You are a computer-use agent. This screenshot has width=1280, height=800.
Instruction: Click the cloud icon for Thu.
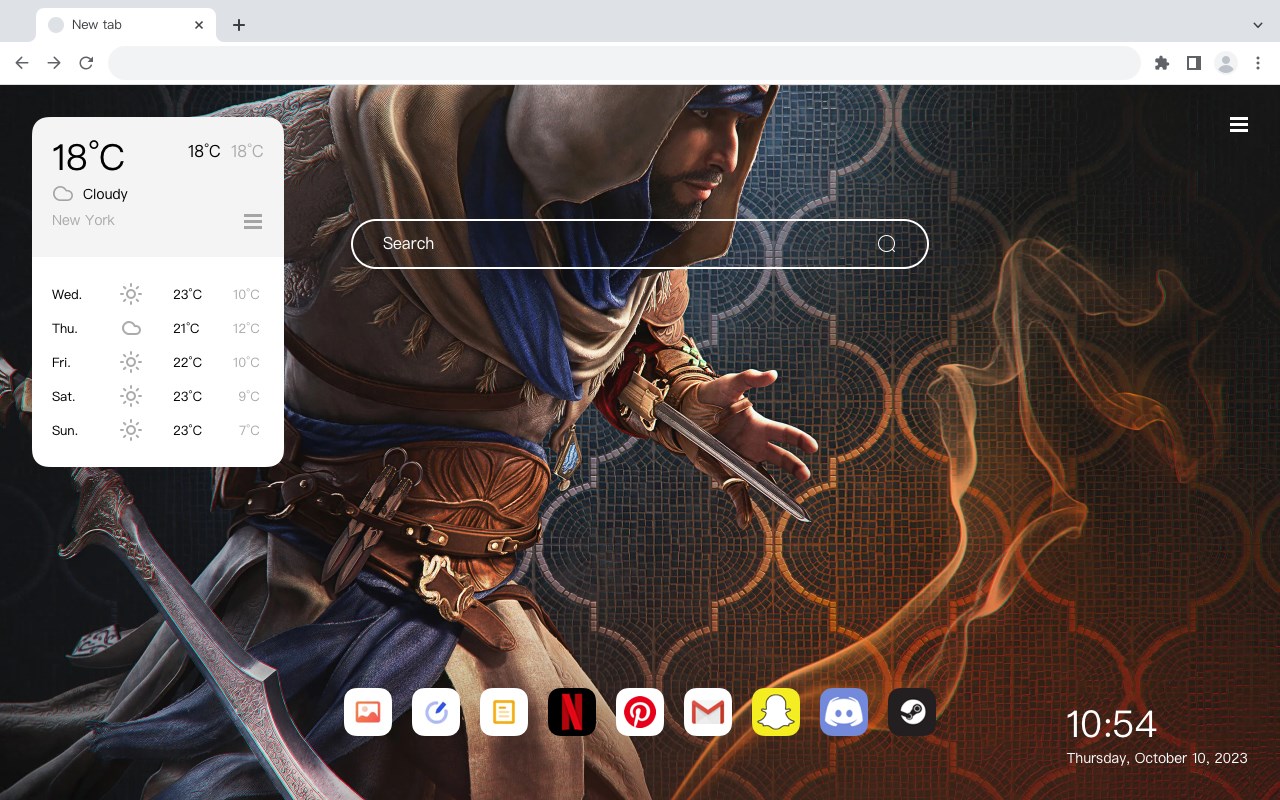click(131, 328)
